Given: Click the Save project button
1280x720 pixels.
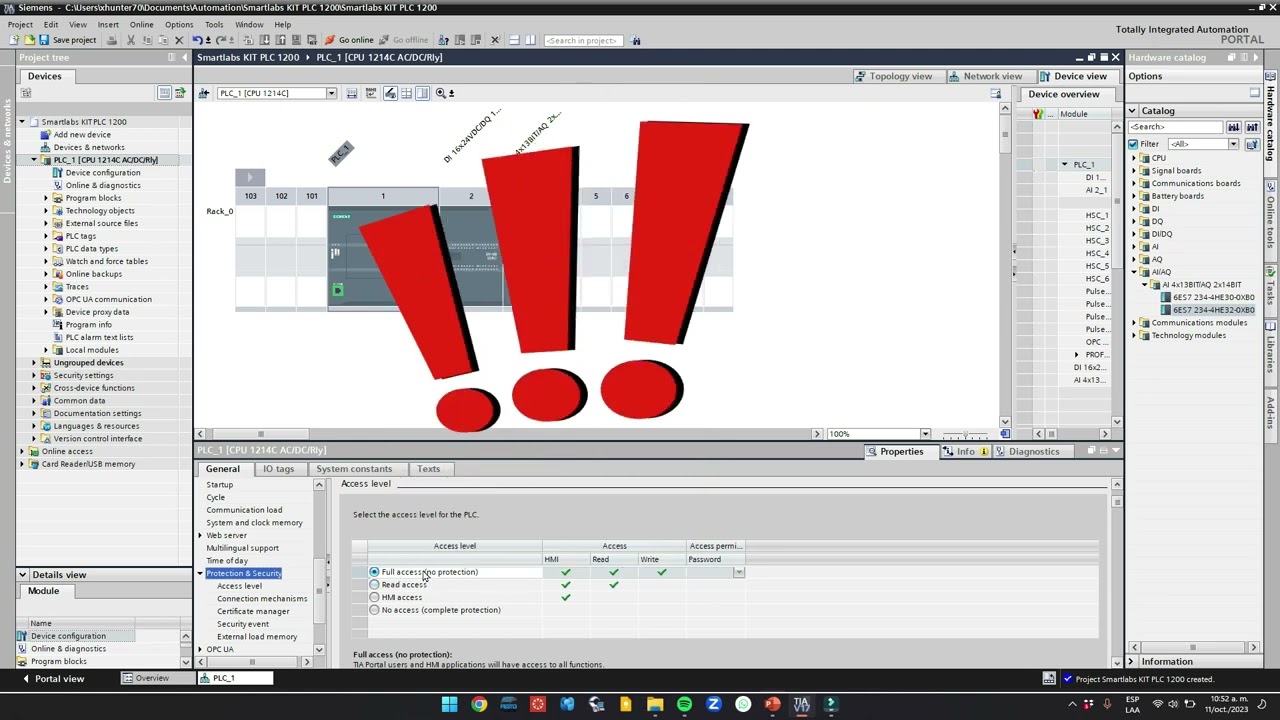Looking at the screenshot, I should (x=67, y=40).
